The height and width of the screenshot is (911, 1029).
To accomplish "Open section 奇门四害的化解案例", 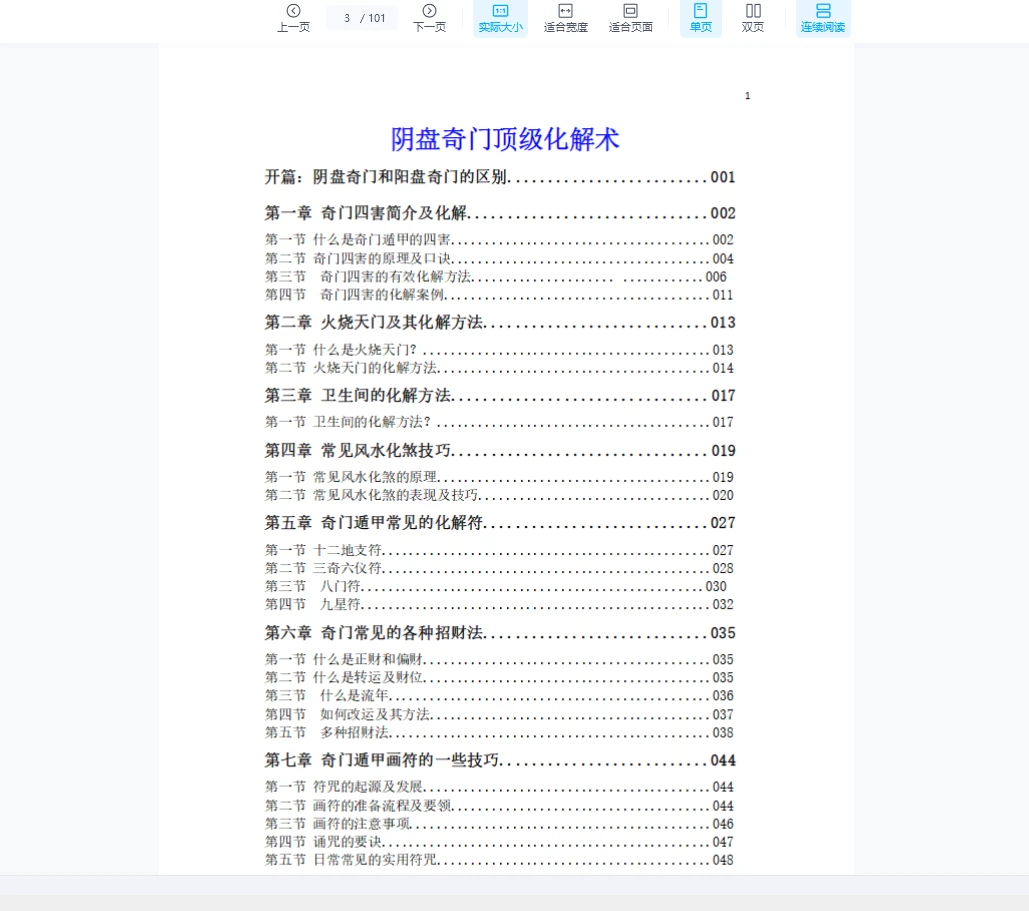I will point(499,295).
